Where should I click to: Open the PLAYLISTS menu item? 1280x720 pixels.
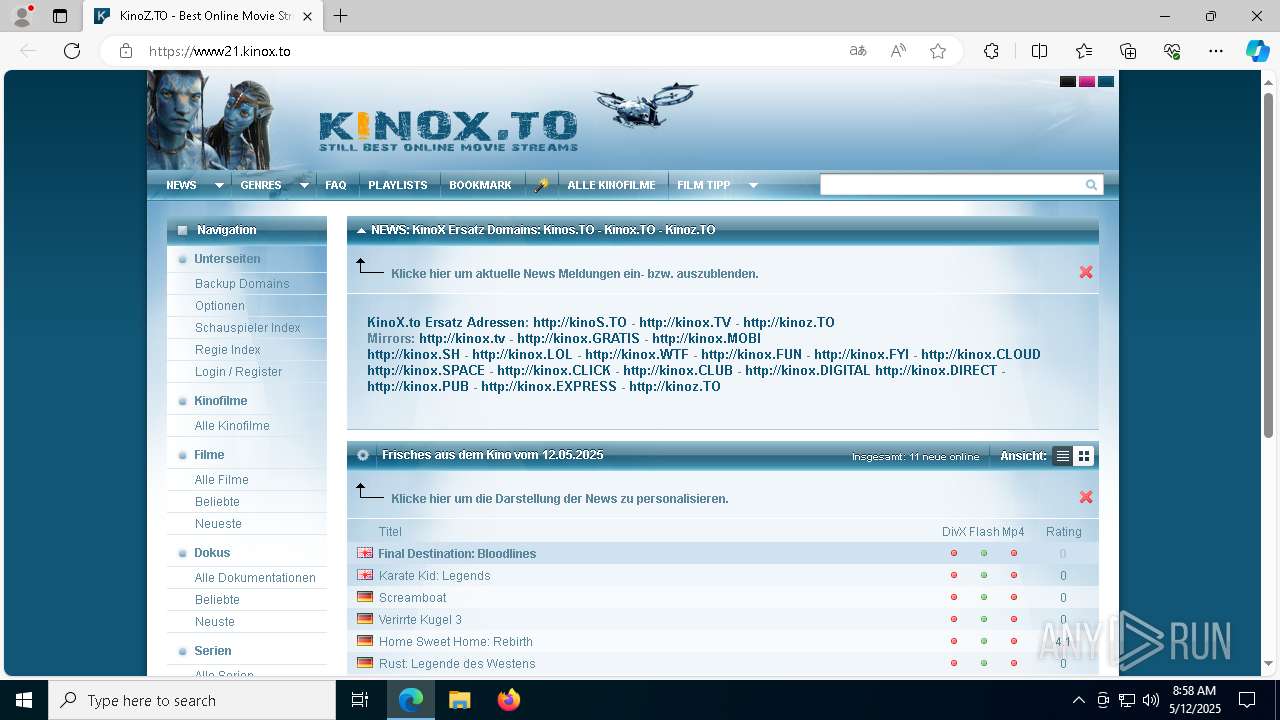[398, 185]
